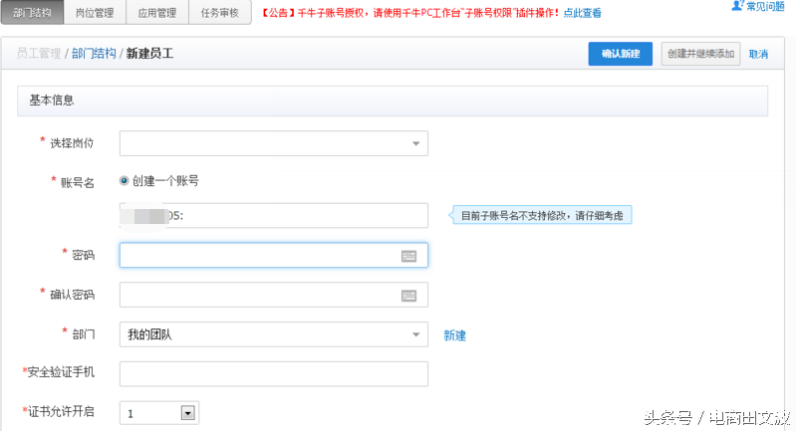Screen dimensions: 800x432
Task: Click 新建 link next to department
Action: click(x=455, y=335)
